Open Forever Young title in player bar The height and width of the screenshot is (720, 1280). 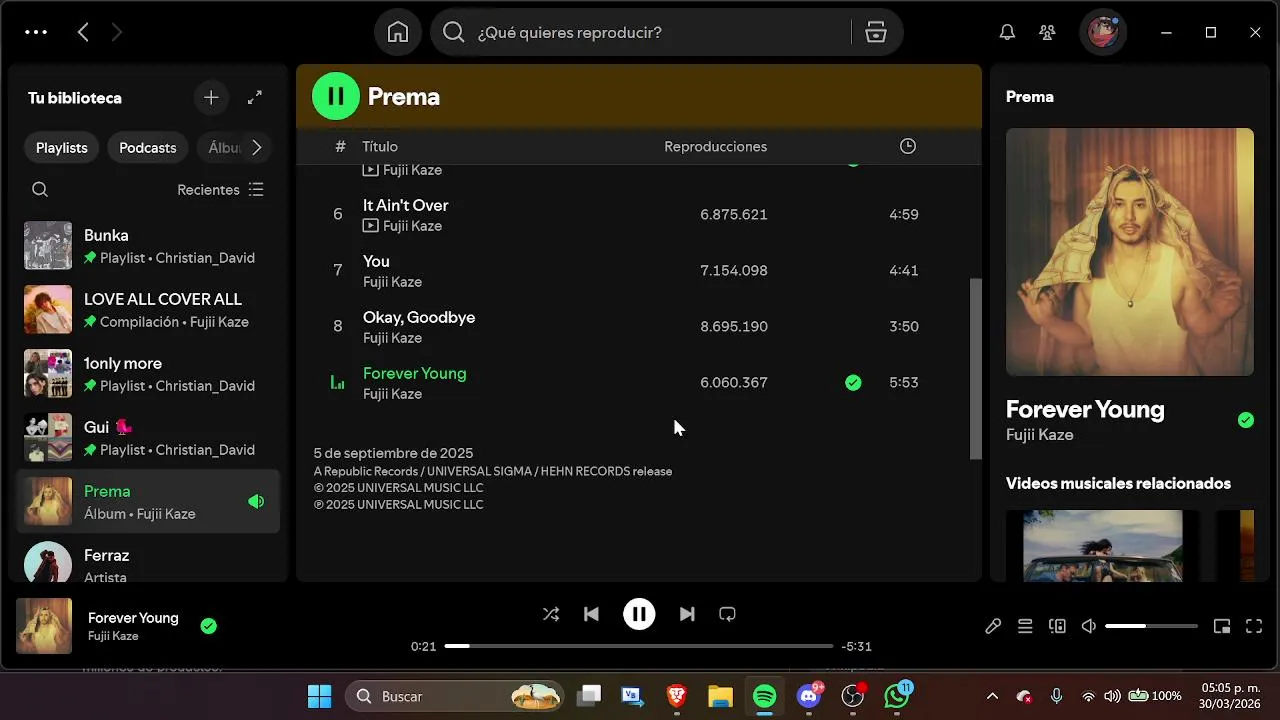click(x=133, y=618)
